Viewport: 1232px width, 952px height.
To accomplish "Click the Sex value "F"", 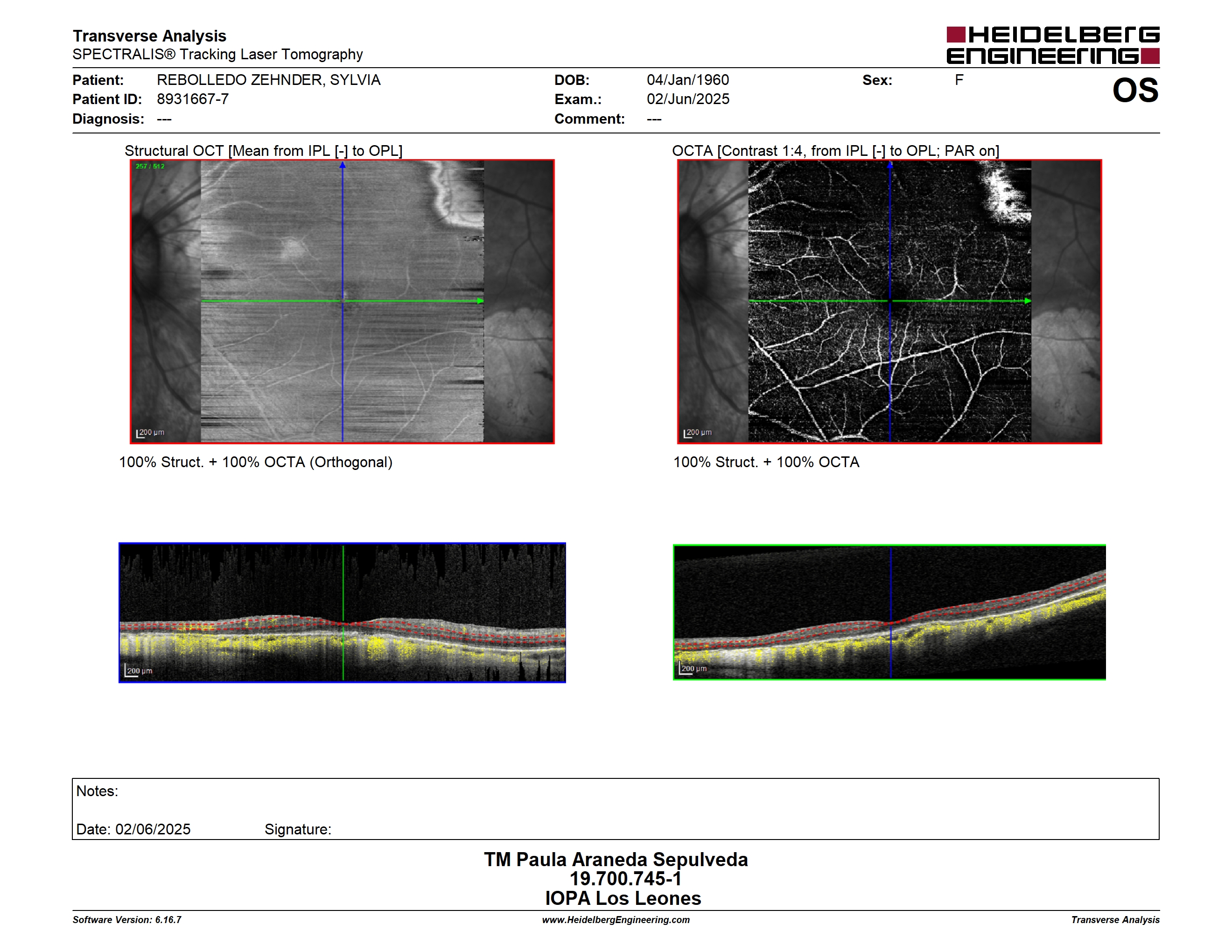I will tap(959, 80).
